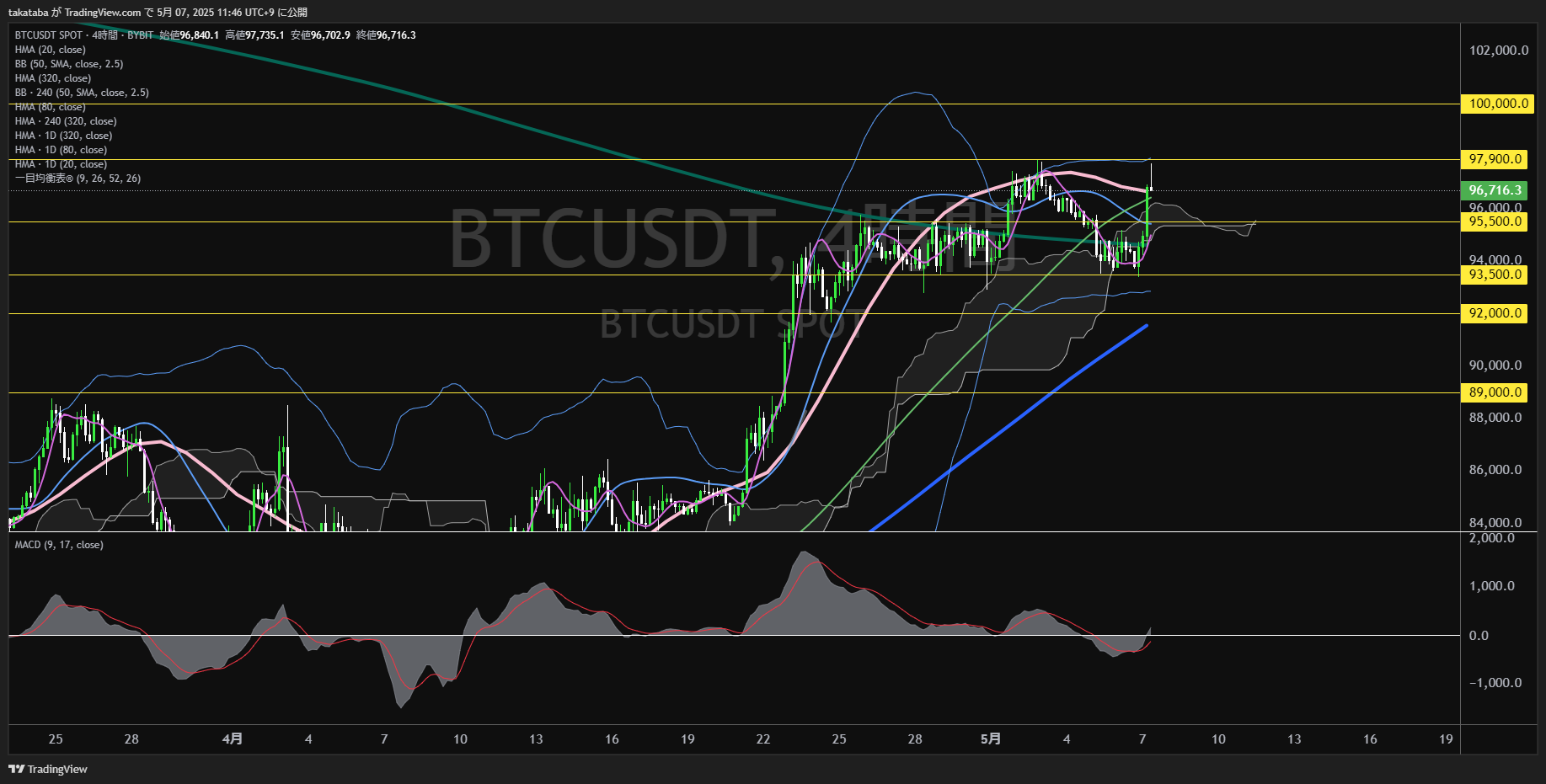Image resolution: width=1546 pixels, height=784 pixels.
Task: Select the HMA · 1D (20, close) legend
Action: (x=61, y=164)
